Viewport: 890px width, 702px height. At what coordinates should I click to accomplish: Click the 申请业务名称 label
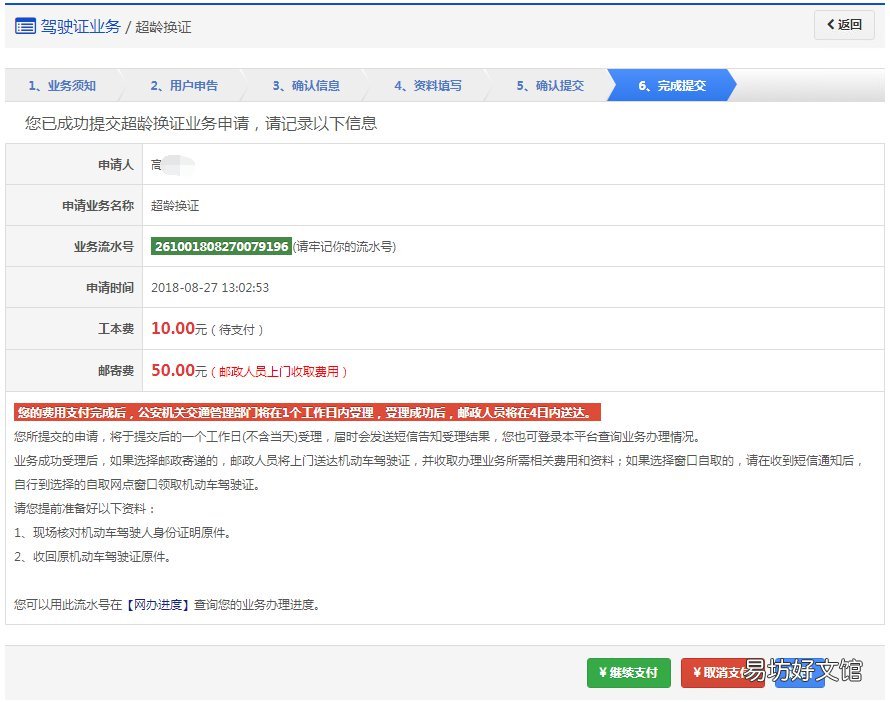coord(98,205)
